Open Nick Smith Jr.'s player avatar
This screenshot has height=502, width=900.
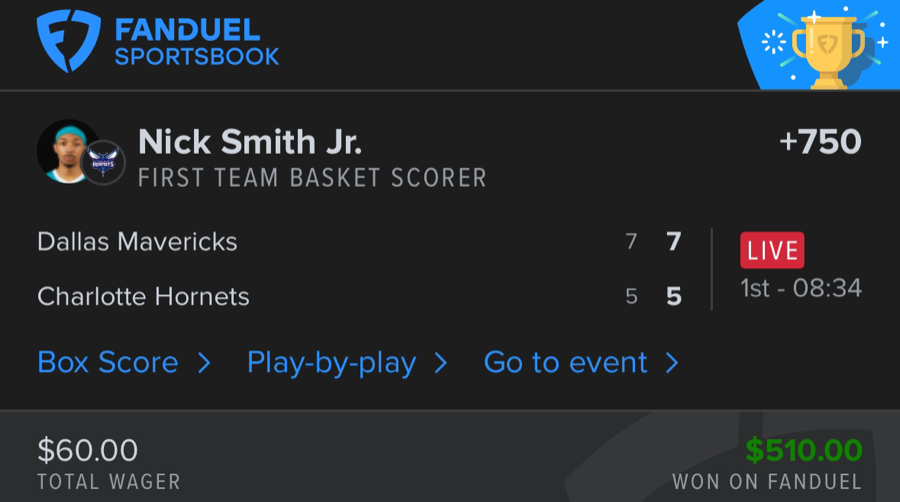pyautogui.click(x=68, y=152)
